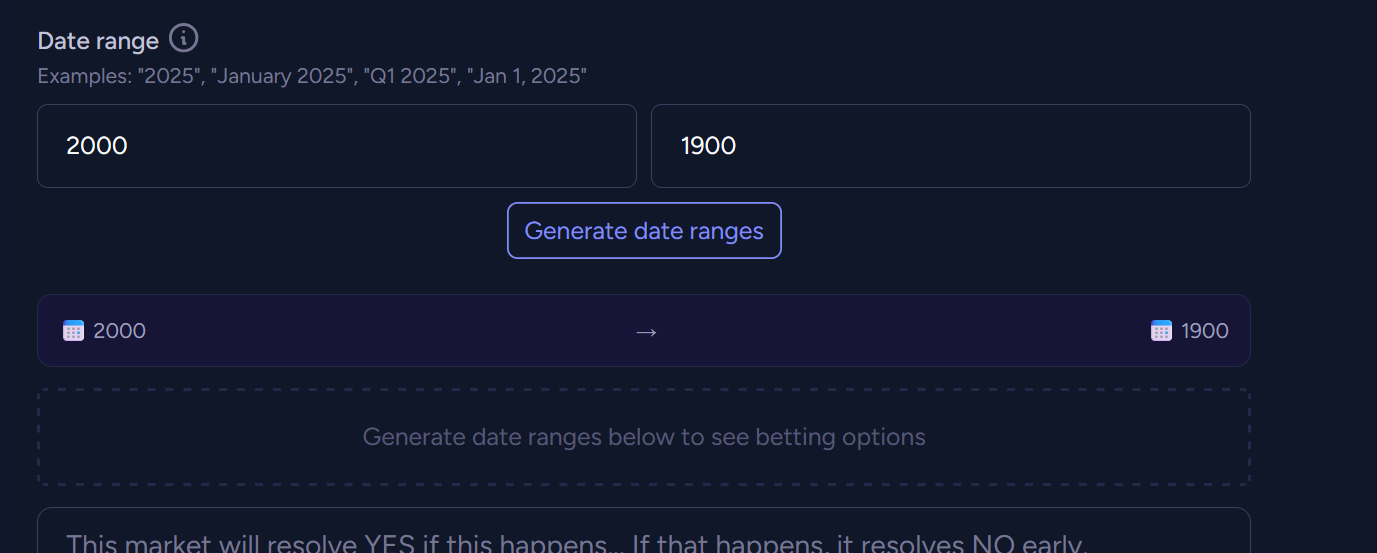
Task: Click the arrow between 2000 and 1900
Action: pyautogui.click(x=646, y=331)
